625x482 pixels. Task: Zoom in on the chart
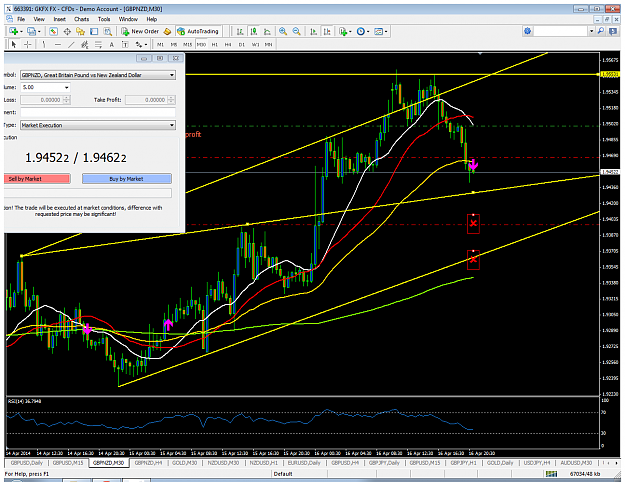coord(283,31)
